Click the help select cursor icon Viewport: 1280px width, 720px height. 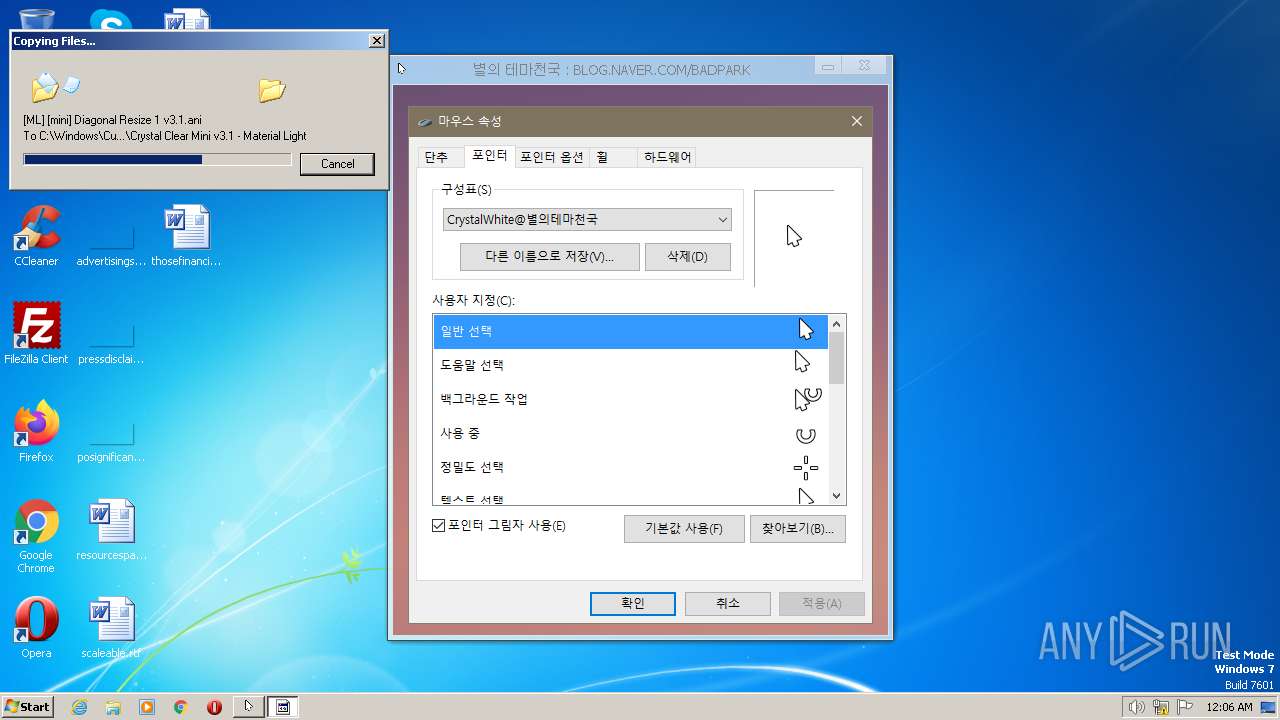(x=802, y=362)
